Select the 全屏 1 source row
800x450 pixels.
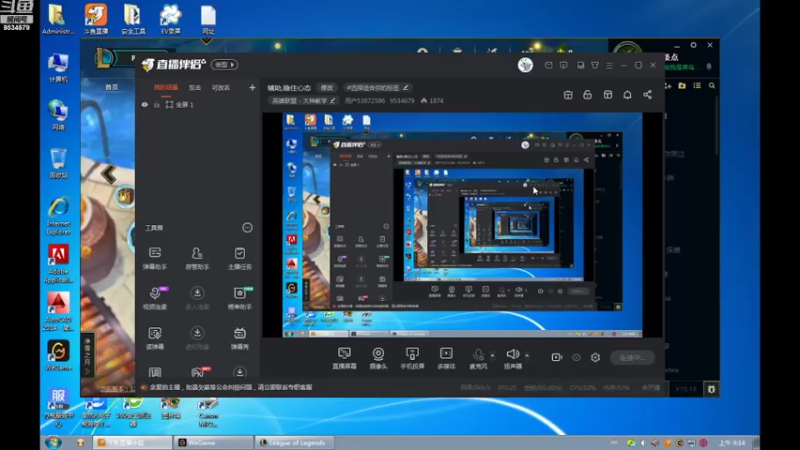199,105
